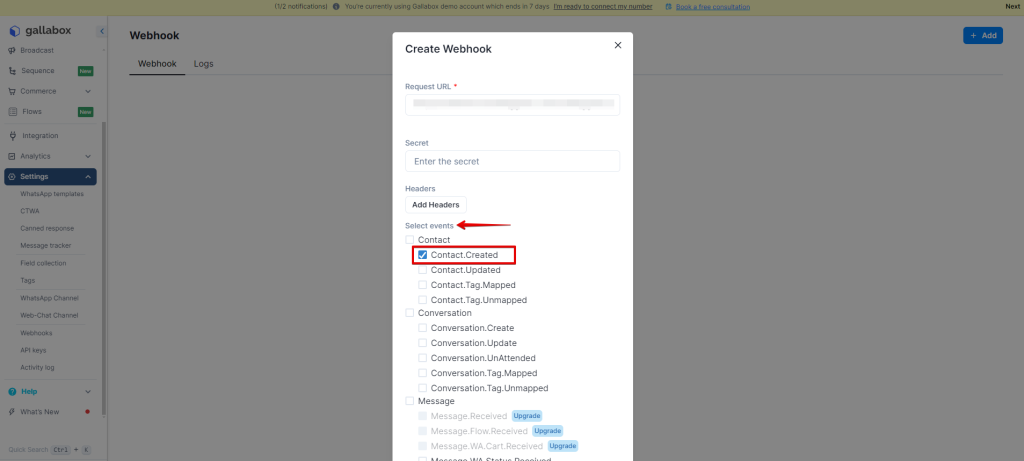Click the Sequence icon in sidebar

(x=12, y=71)
